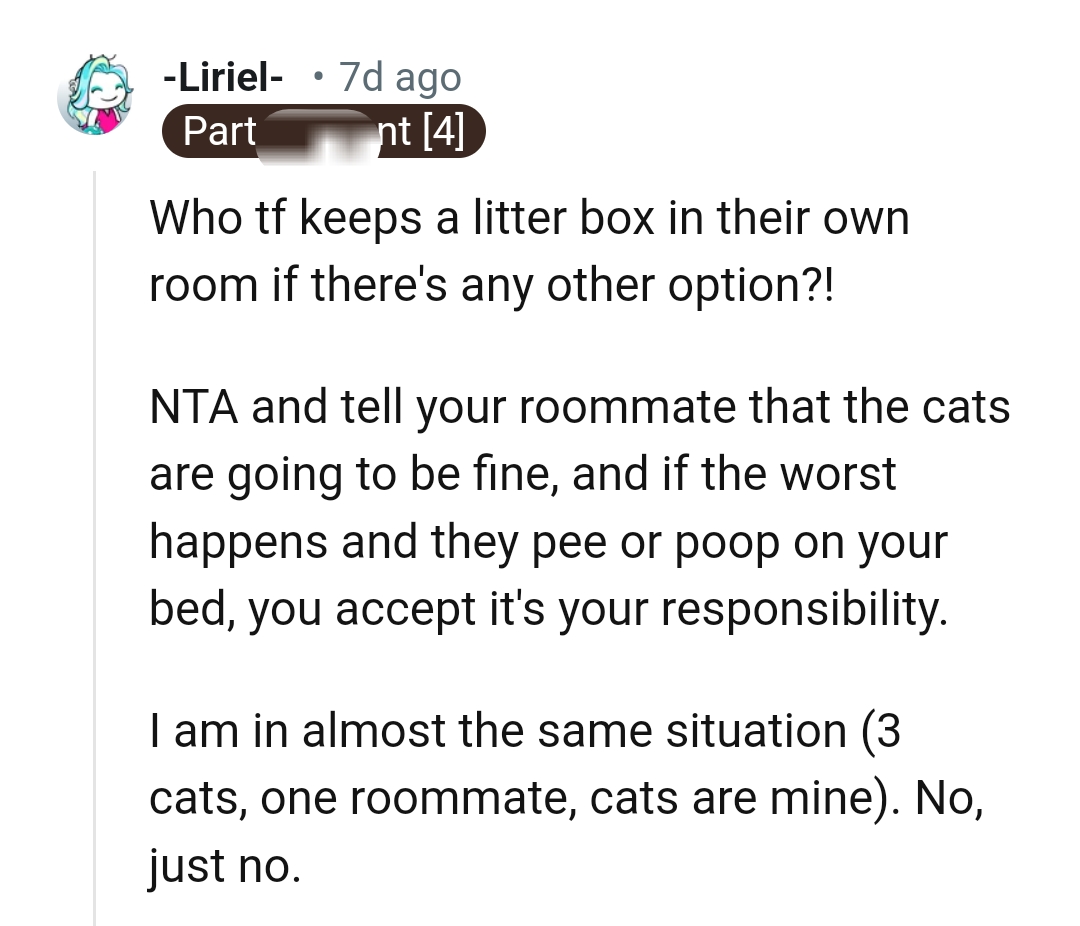The height and width of the screenshot is (926, 1080).
Task: Click the line "are going to be fine"
Action: tap(522, 474)
